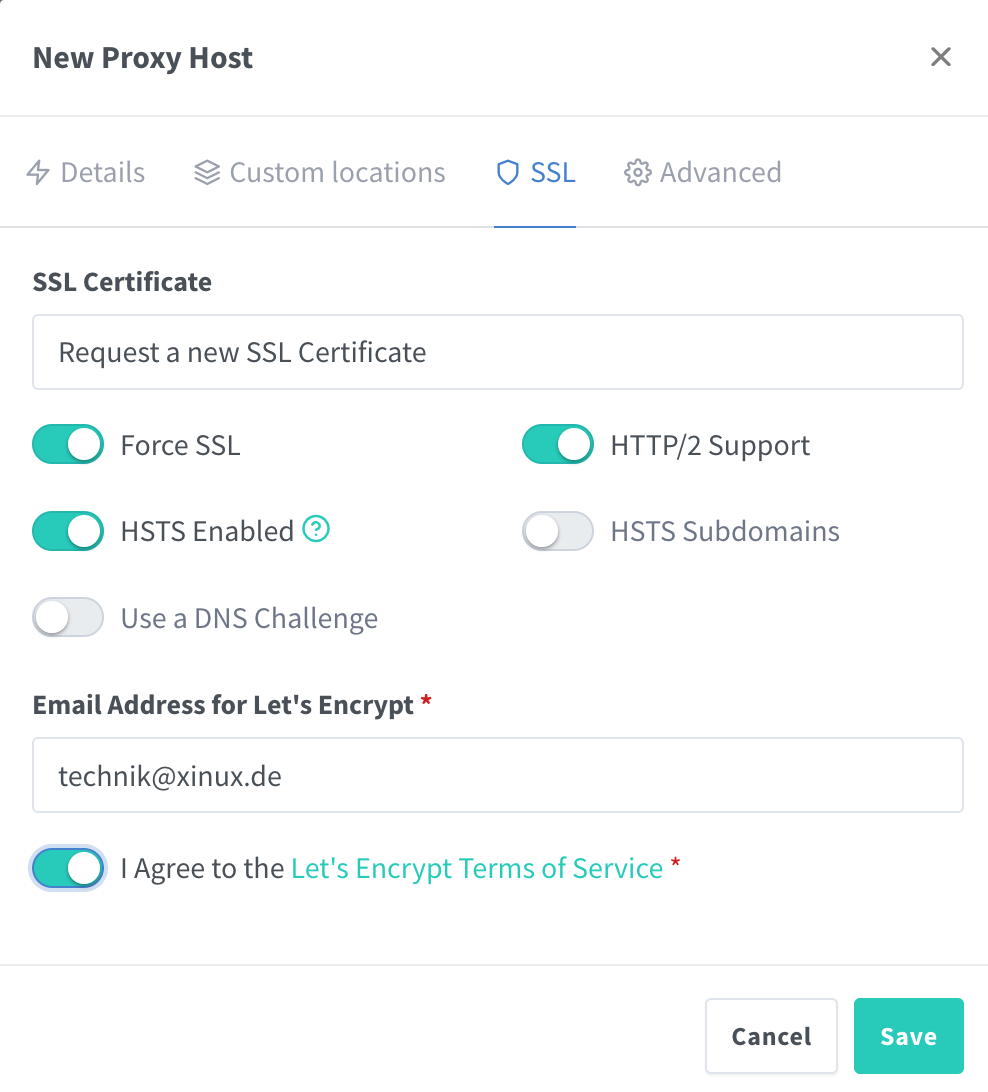Open the Custom locations tab
988x1092 pixels.
pyautogui.click(x=337, y=173)
